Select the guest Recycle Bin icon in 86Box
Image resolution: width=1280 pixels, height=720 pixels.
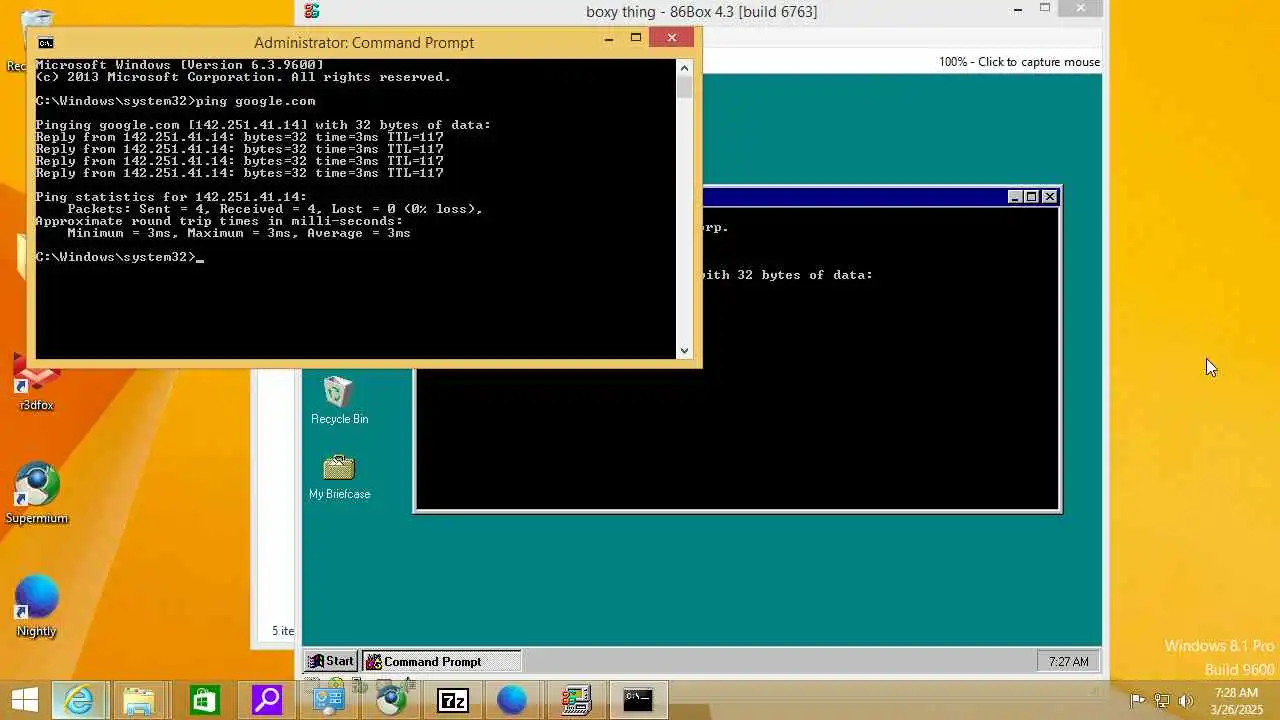pyautogui.click(x=339, y=400)
